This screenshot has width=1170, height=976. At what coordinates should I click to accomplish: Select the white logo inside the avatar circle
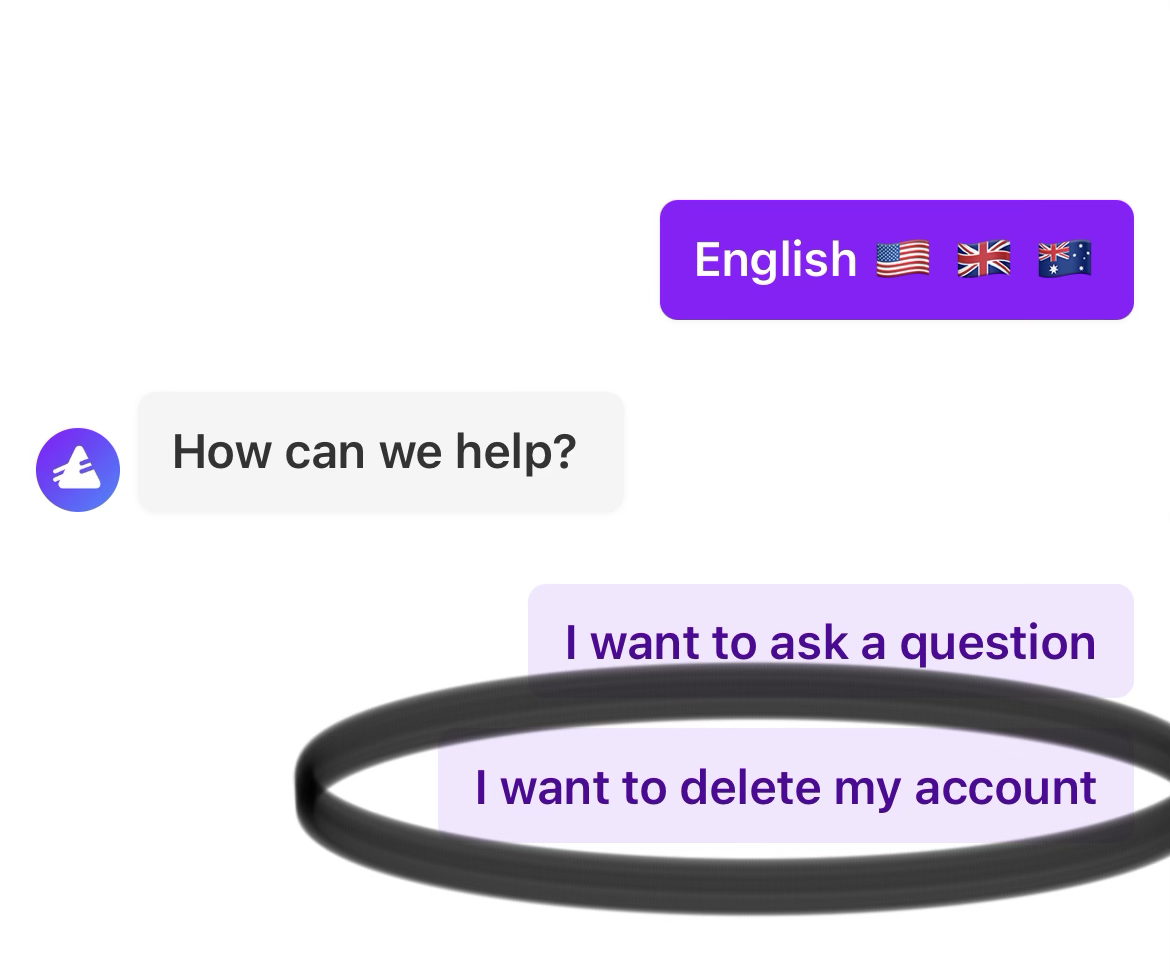point(77,469)
